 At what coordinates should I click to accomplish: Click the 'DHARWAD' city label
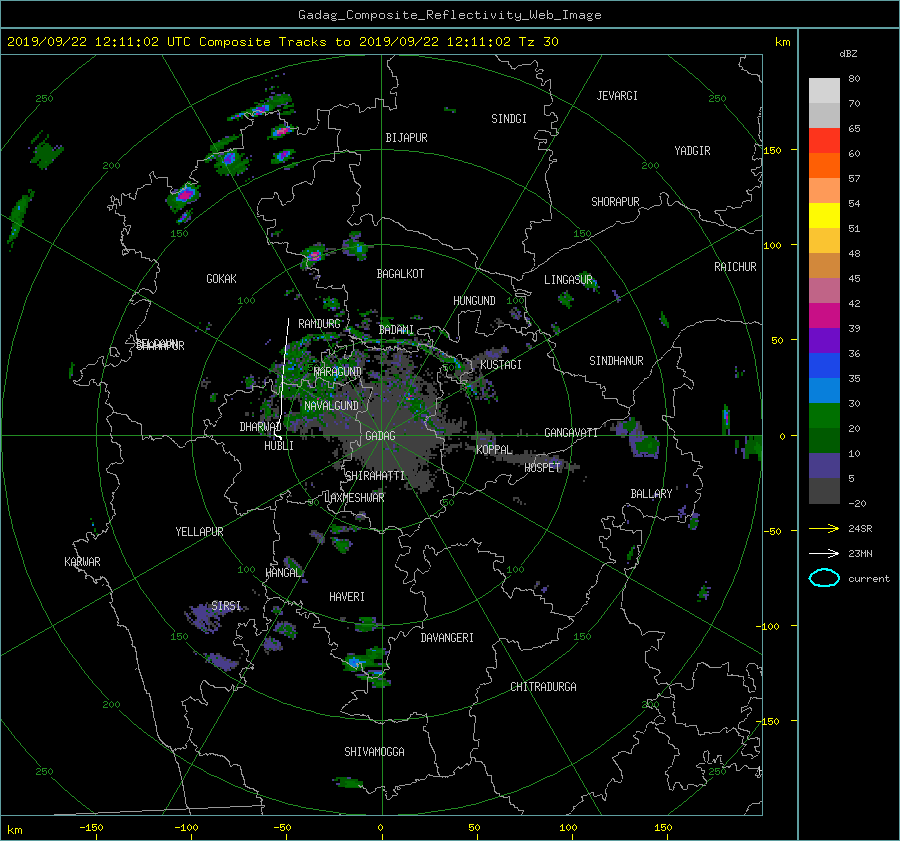tap(260, 427)
